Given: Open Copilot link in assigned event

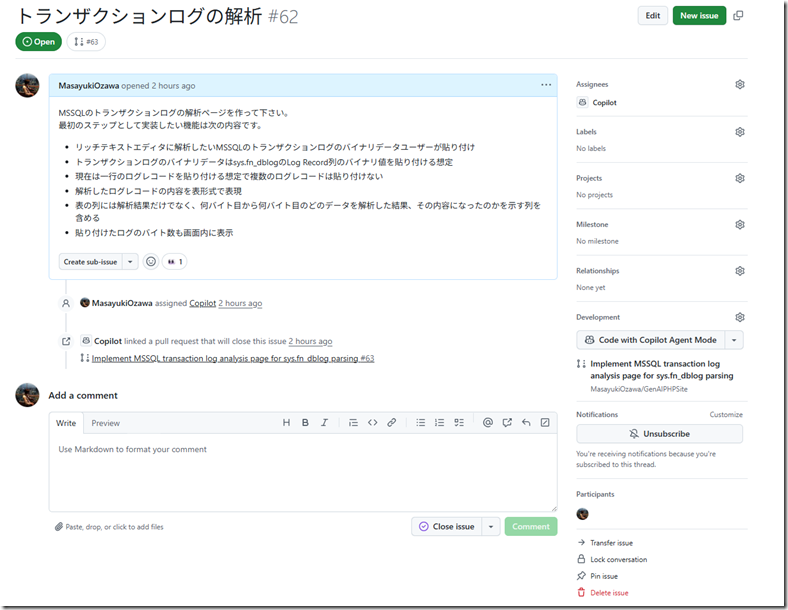Looking at the screenshot, I should (x=203, y=303).
